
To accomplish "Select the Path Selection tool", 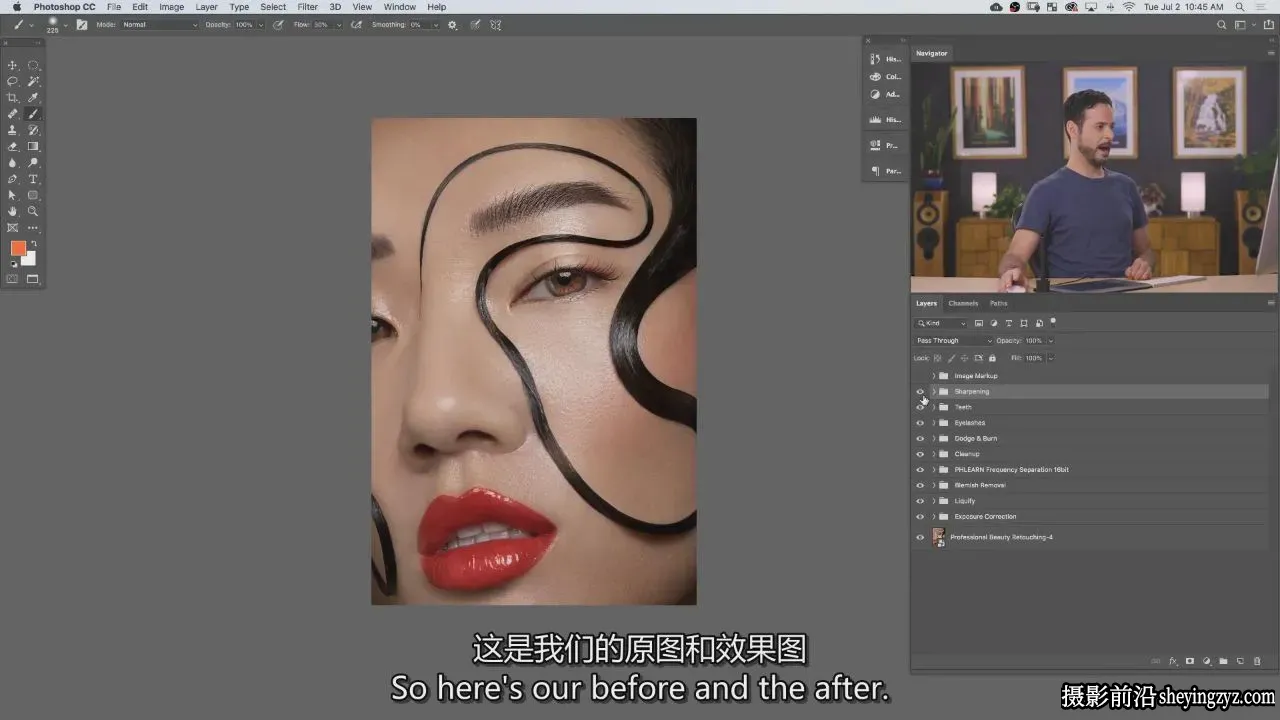I will [13, 195].
